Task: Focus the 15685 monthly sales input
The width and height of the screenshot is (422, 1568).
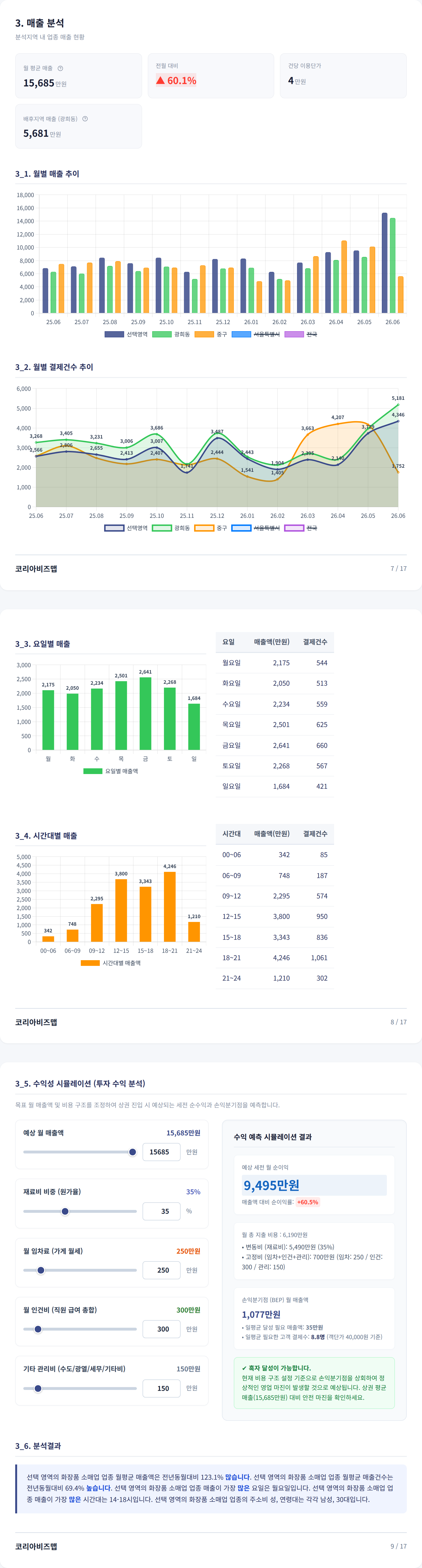Action: 161,1152
